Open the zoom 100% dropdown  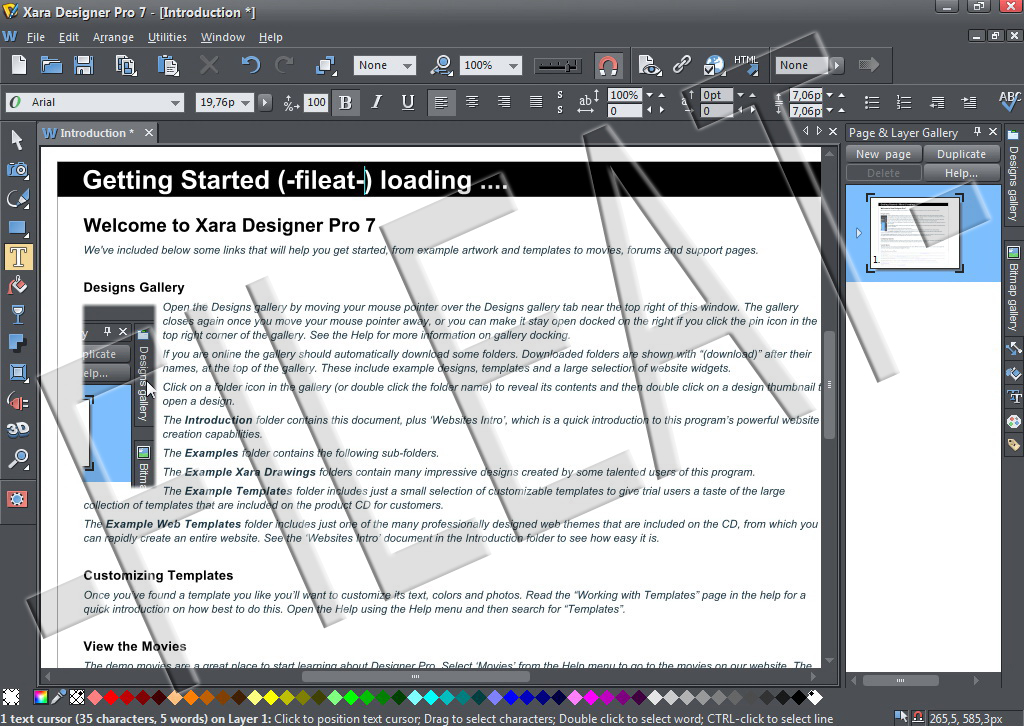(513, 65)
